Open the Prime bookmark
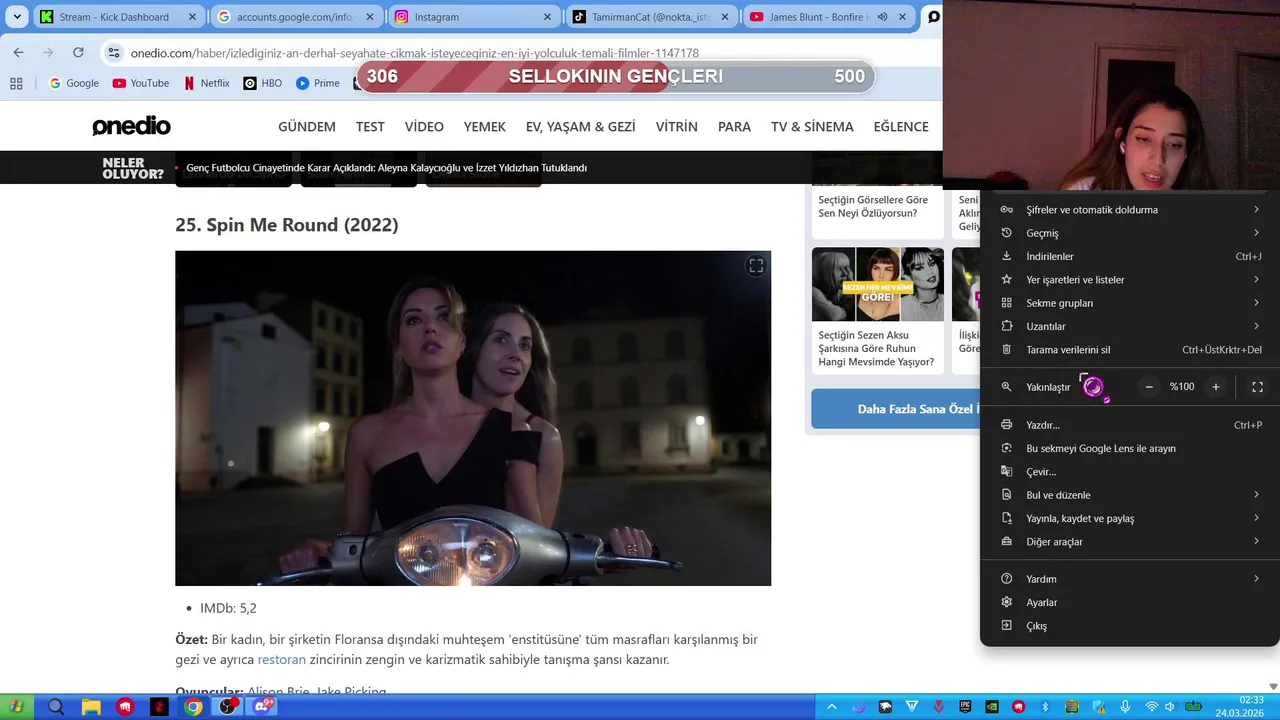Viewport: 1280px width, 720px height. [318, 83]
